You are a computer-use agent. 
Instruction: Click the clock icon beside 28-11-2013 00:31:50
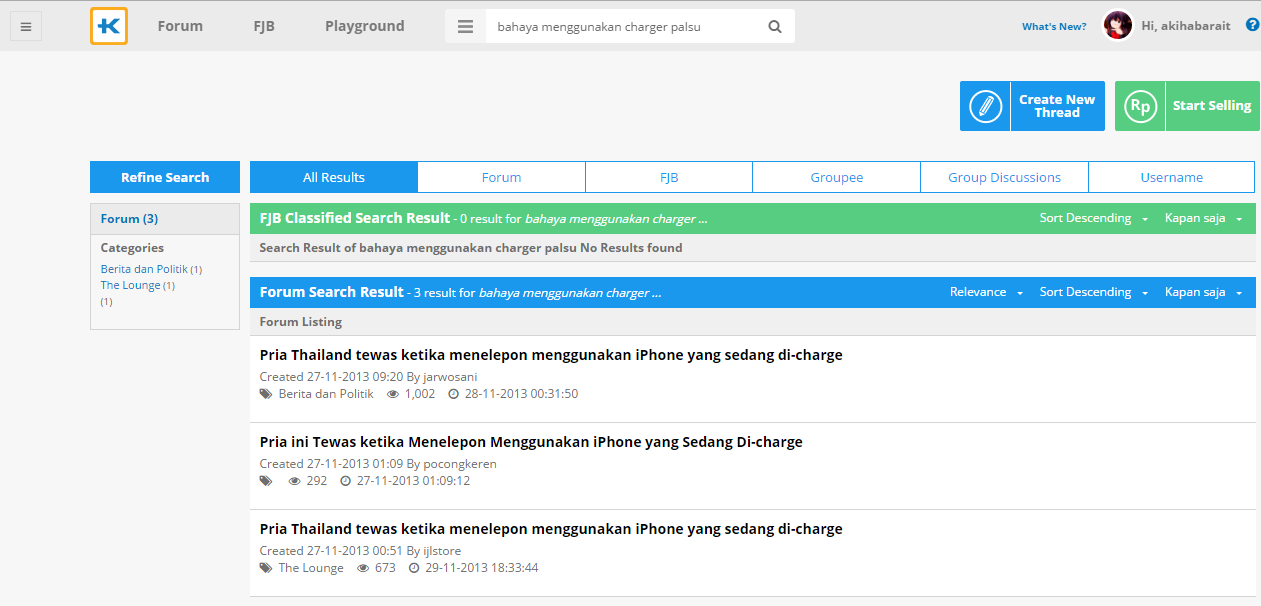[x=454, y=394]
